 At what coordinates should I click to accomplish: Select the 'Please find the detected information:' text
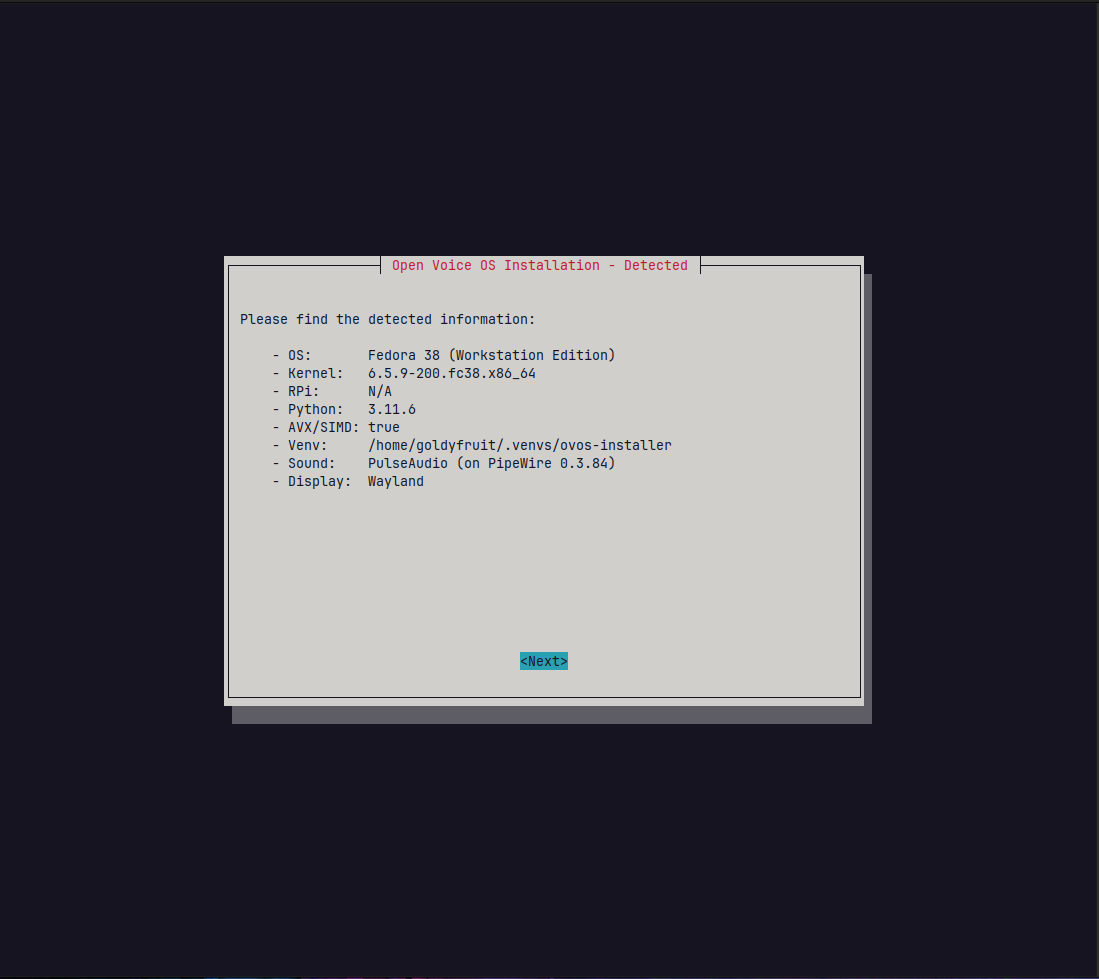[x=388, y=320]
